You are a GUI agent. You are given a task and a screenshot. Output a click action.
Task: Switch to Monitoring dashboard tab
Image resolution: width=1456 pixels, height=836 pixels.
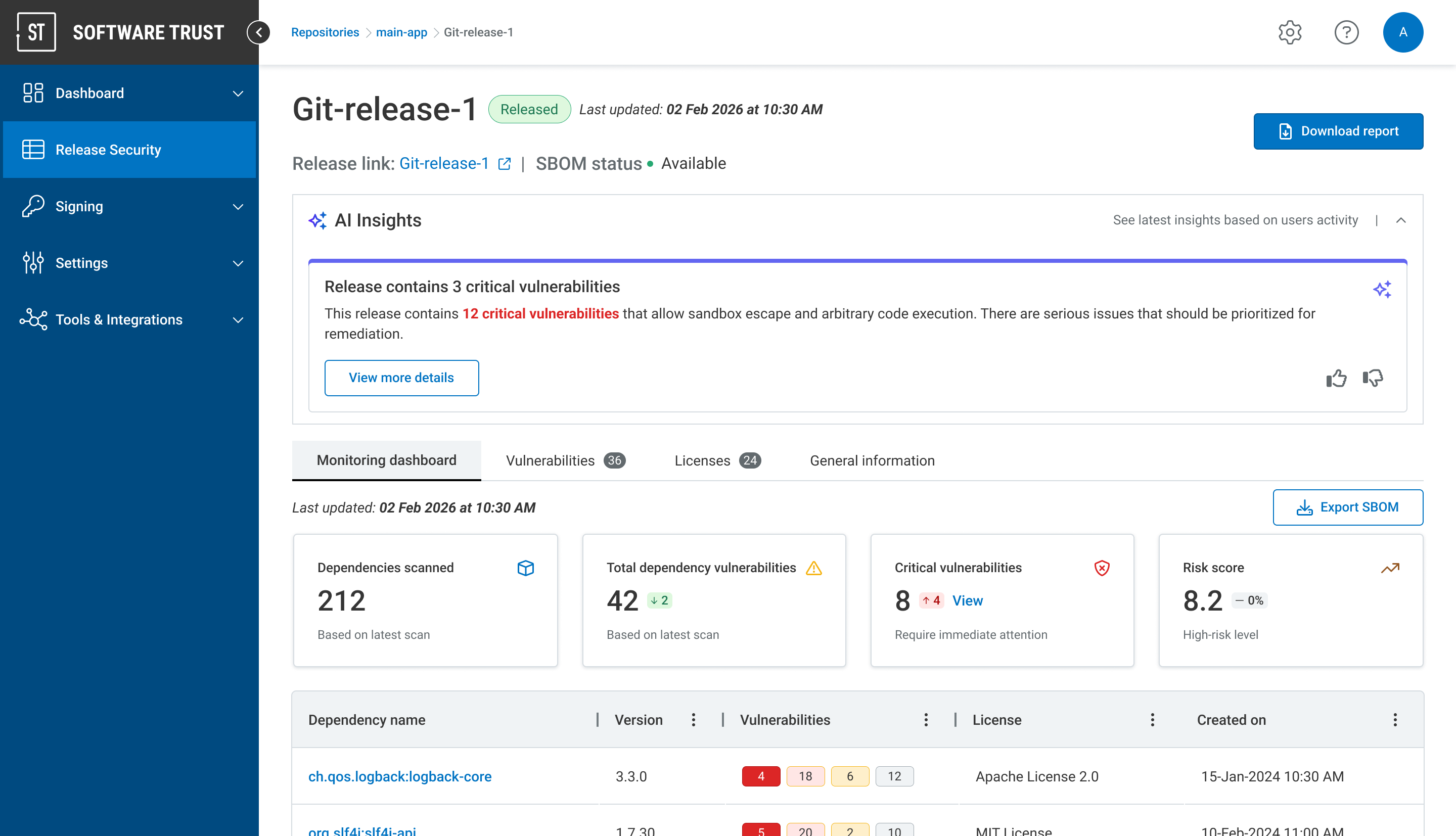pos(386,460)
